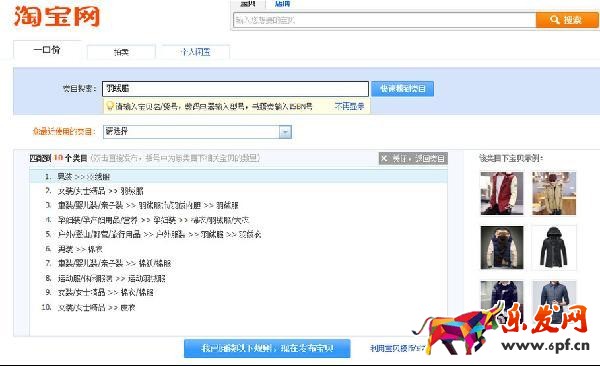Select result 2: 女装/女士精品 >> 羽绒服

238,191
